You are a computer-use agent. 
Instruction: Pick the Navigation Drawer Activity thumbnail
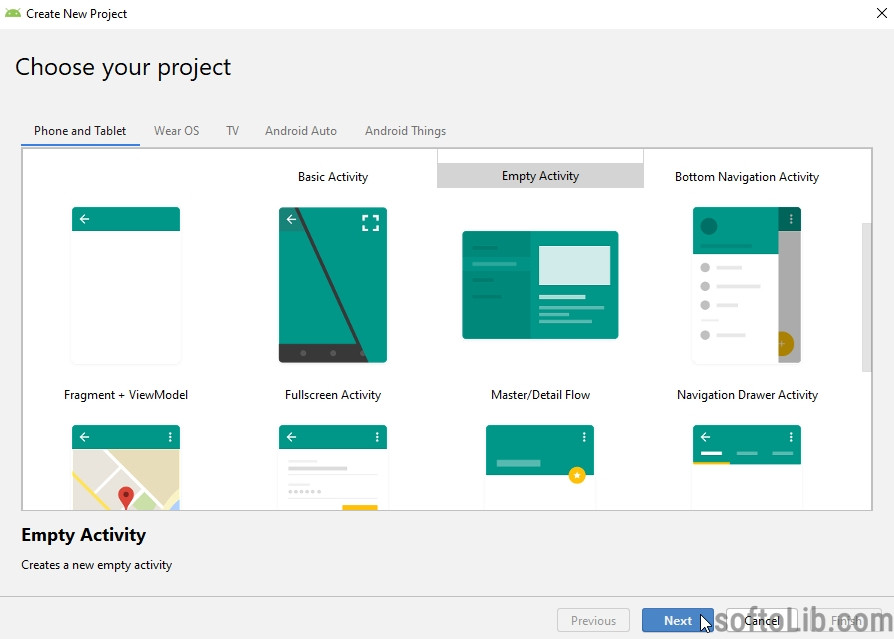coord(747,285)
